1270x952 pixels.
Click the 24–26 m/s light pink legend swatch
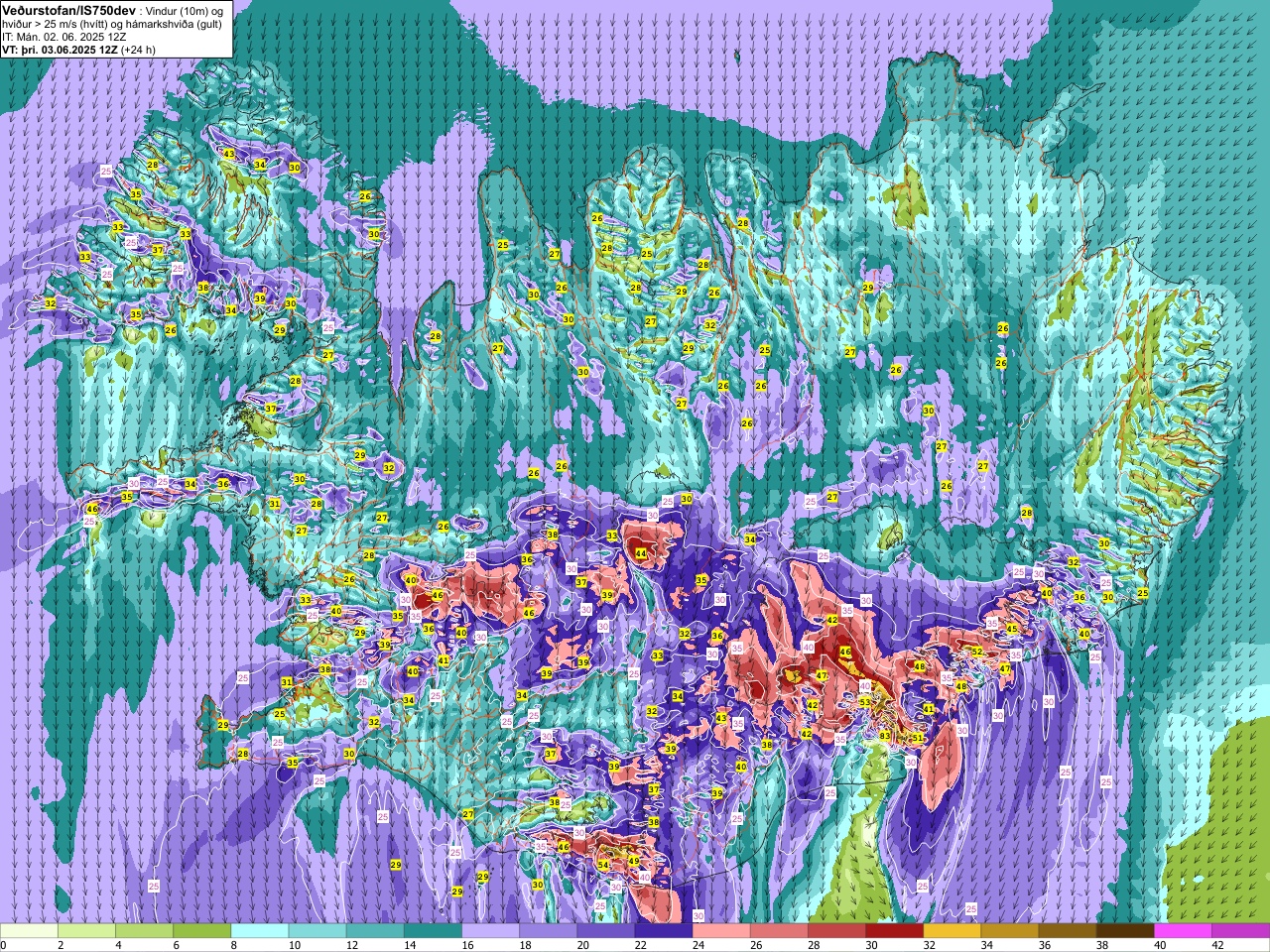click(x=721, y=931)
